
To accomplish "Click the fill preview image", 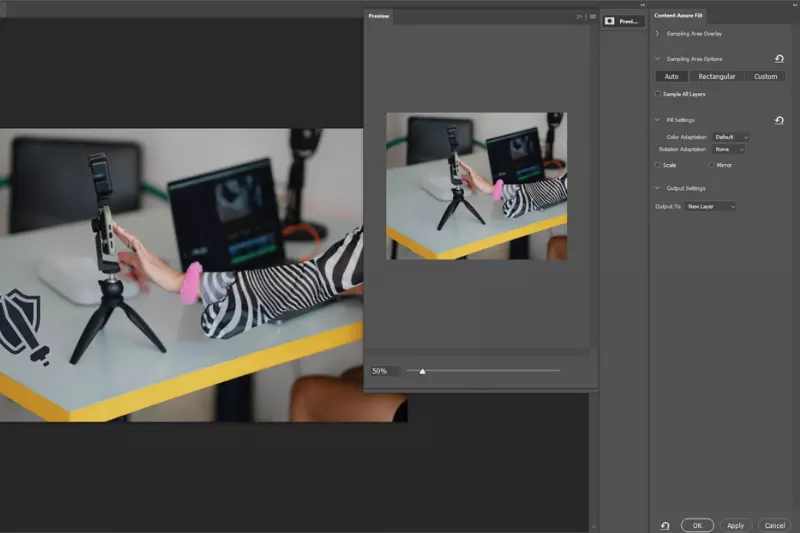I will [x=477, y=186].
